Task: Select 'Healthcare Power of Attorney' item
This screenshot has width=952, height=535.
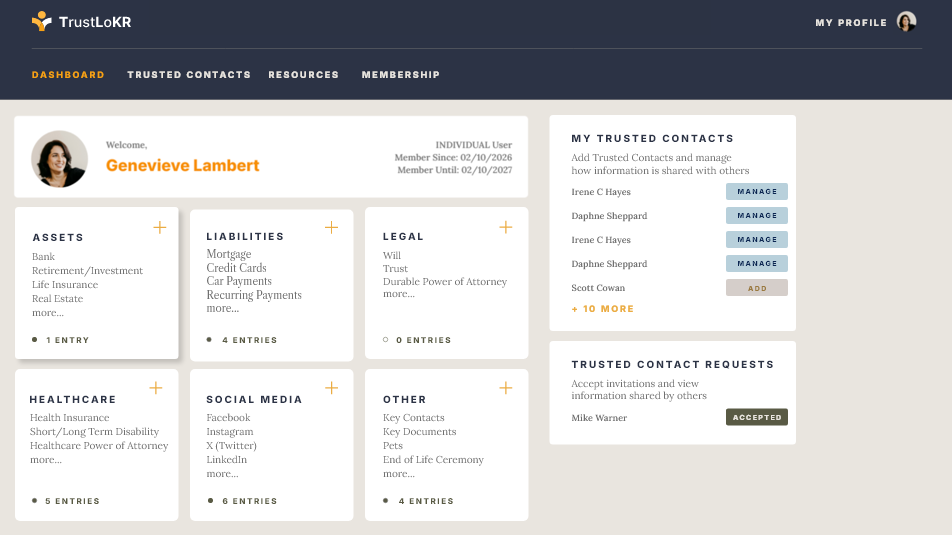Action: point(99,446)
